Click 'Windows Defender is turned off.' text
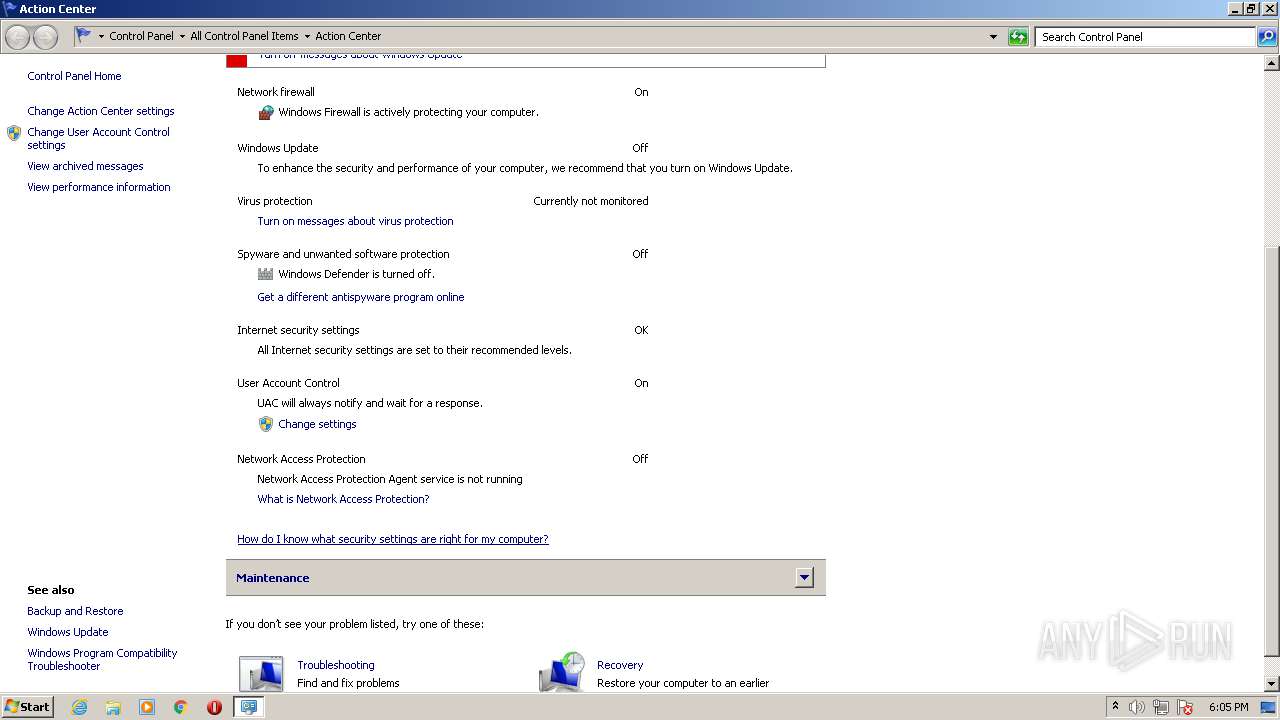1280x720 pixels. 356,274
